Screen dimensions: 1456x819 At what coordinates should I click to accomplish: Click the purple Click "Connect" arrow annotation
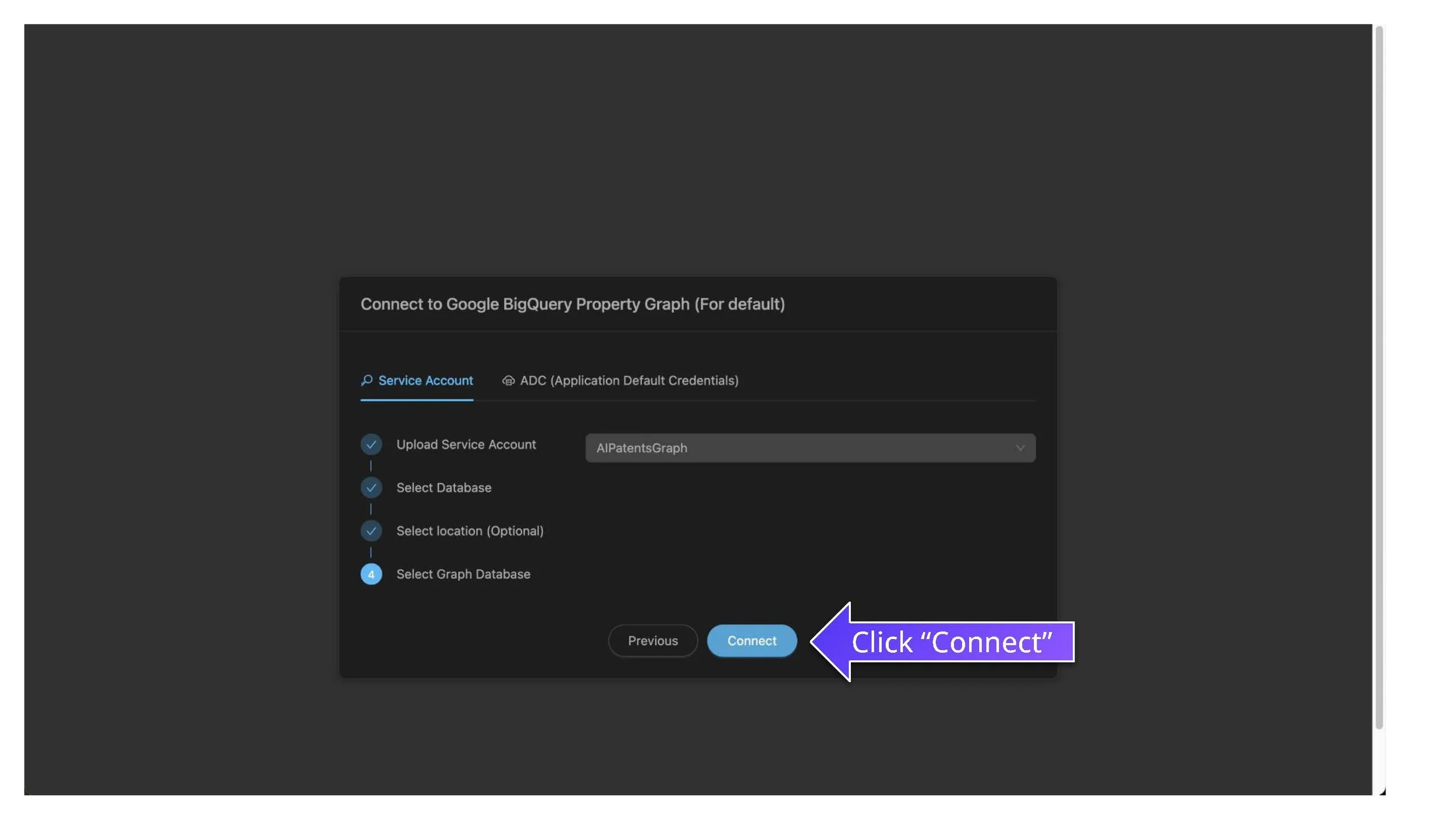point(951,642)
